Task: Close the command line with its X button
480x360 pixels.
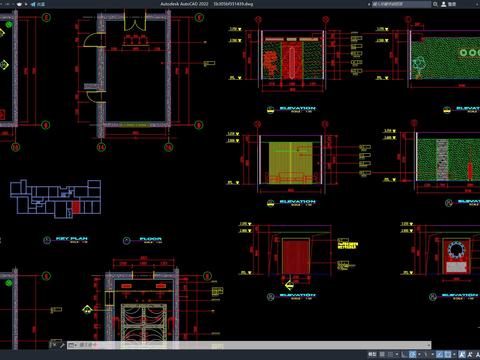Action: pos(54,345)
